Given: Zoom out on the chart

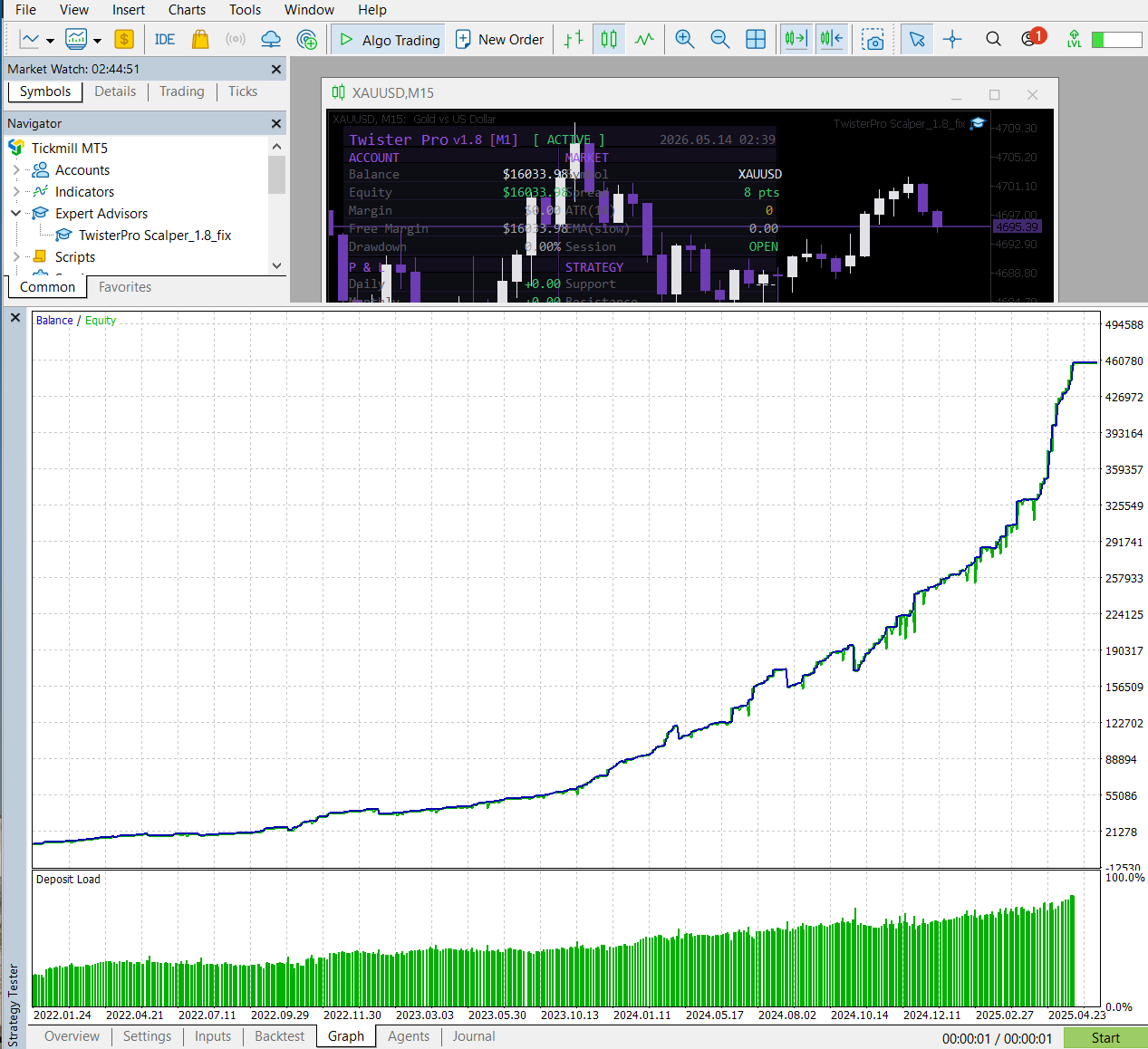Looking at the screenshot, I should point(720,39).
